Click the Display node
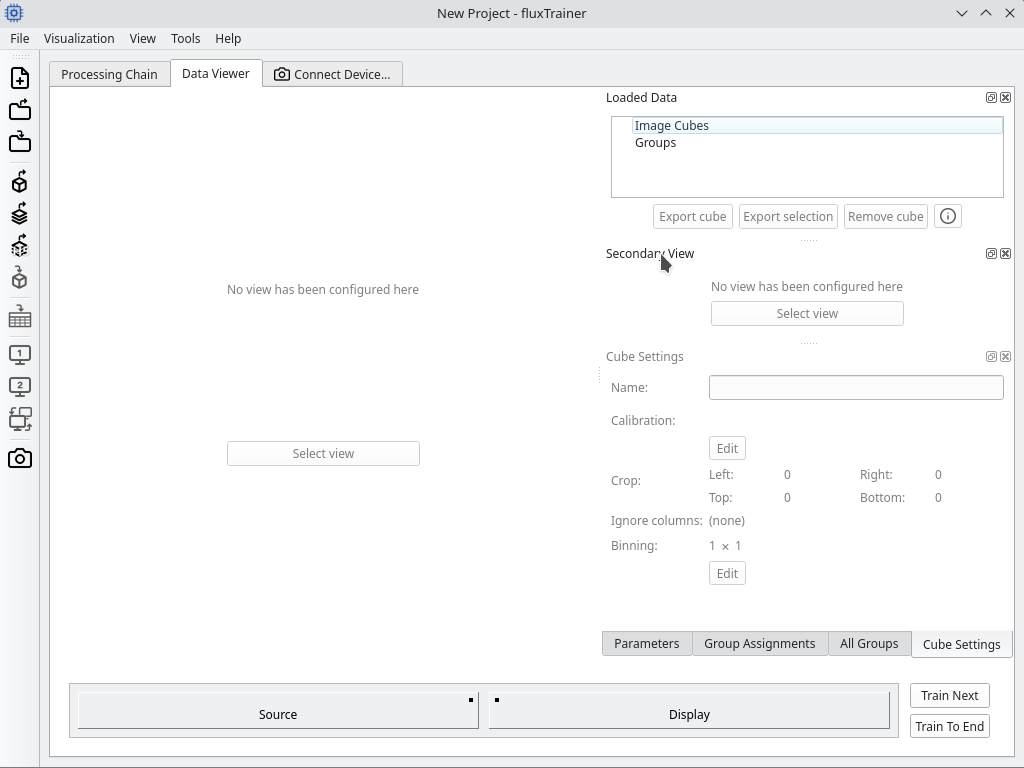 coord(689,711)
